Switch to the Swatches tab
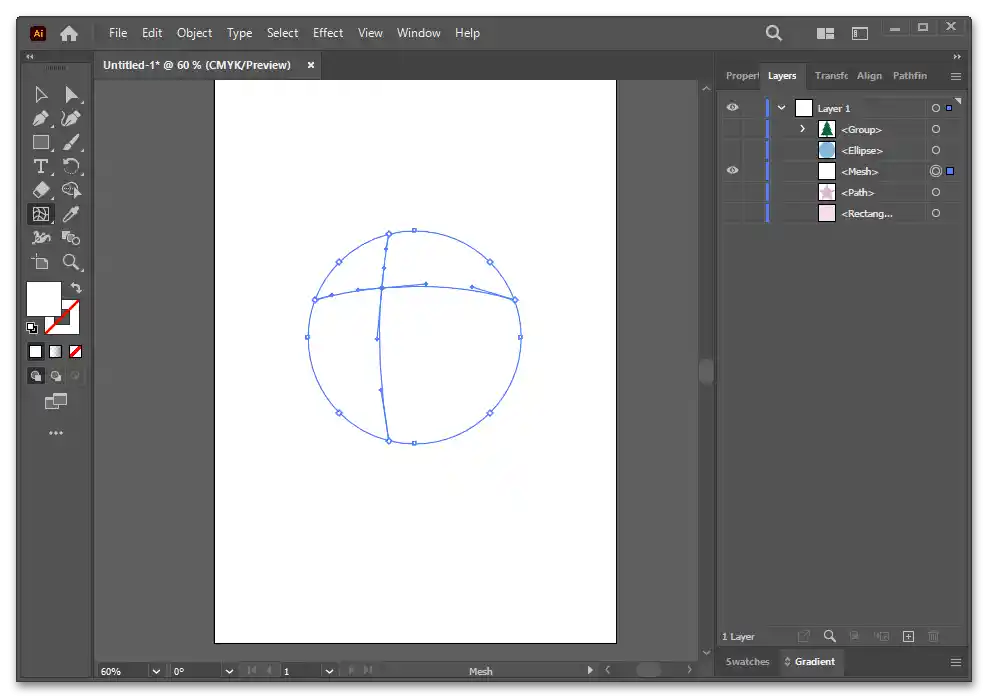 click(x=748, y=662)
